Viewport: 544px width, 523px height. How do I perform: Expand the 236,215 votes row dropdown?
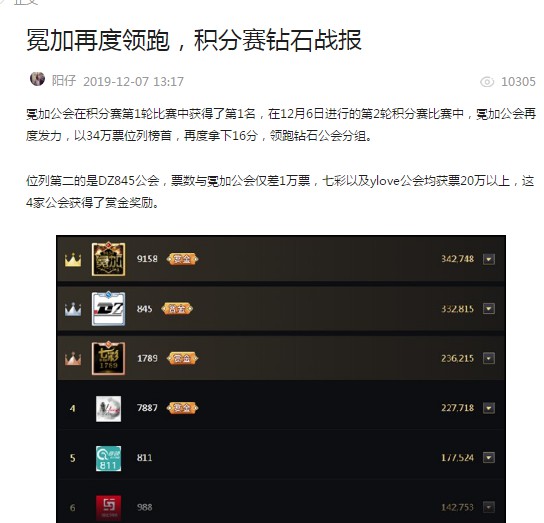(489, 358)
